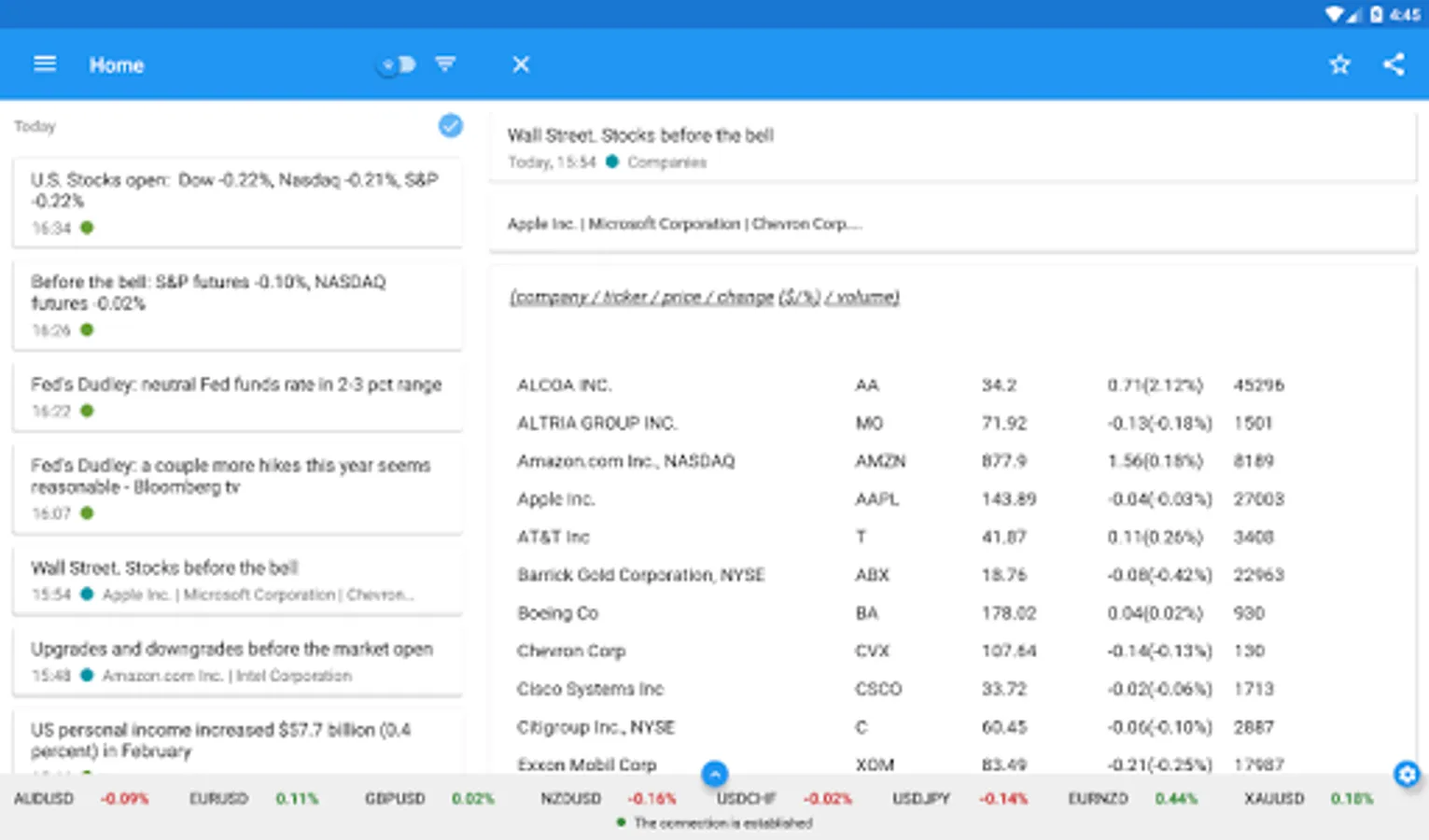Screen dimensions: 1429x840
Task: Click the USDJPY quote in ticker bar
Action: click(960, 799)
